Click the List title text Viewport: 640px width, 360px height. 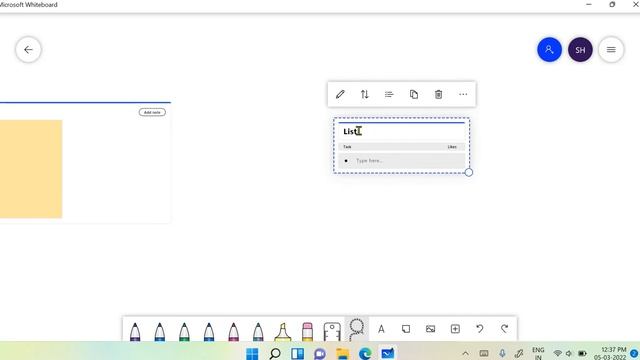(x=351, y=131)
